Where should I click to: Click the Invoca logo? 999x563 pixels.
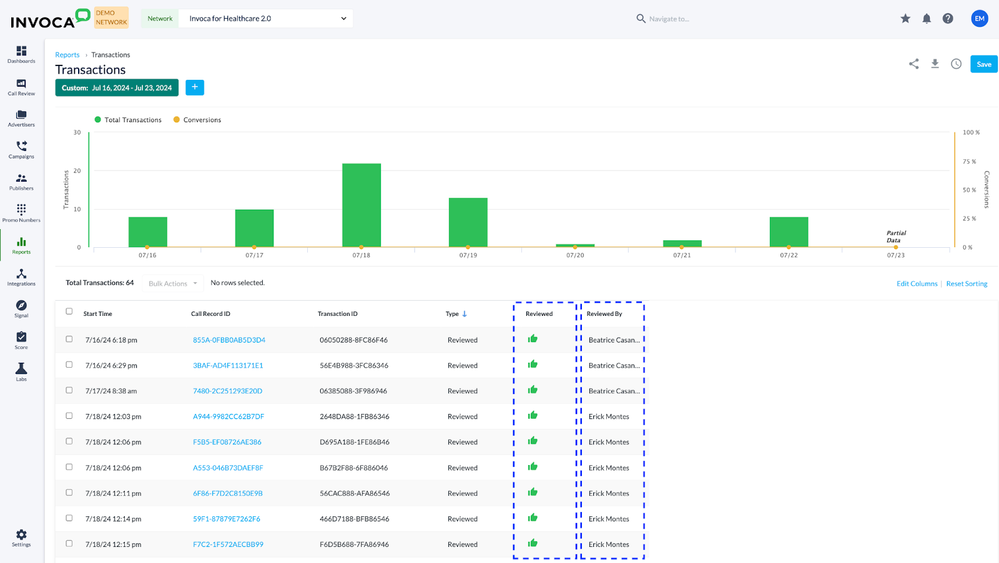[50, 19]
